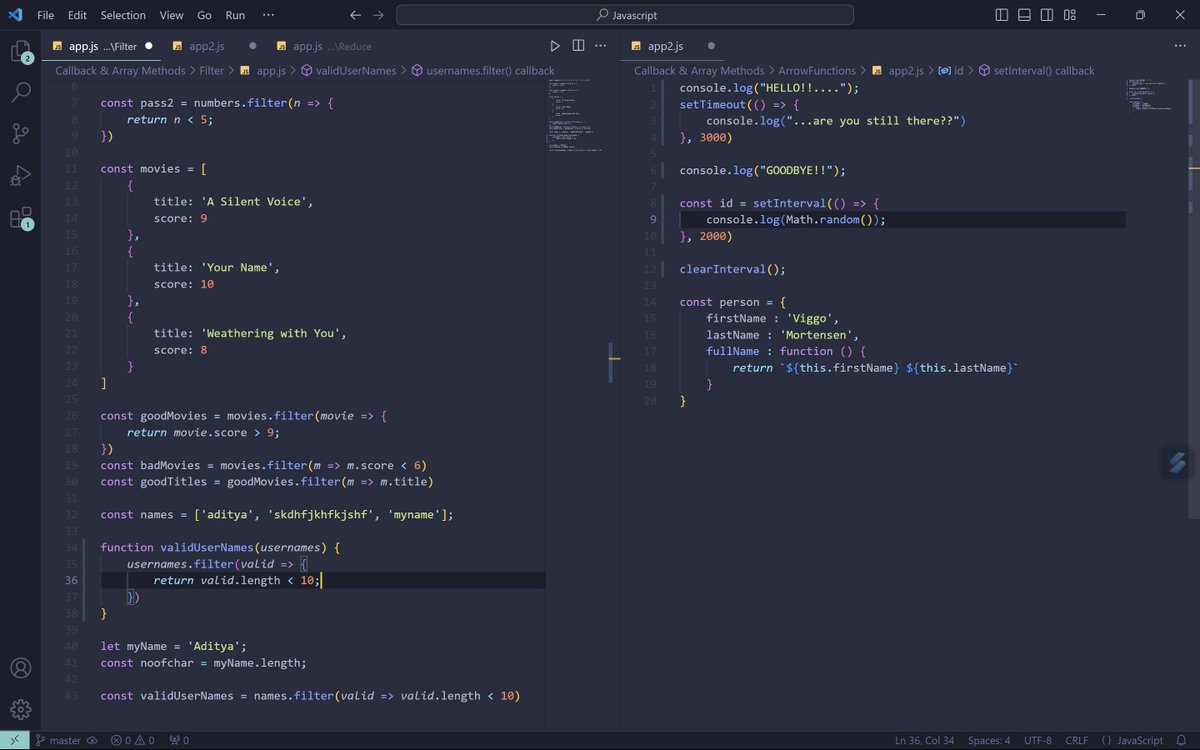Click the errors and warnings counter
The image size is (1200, 750).
[133, 740]
